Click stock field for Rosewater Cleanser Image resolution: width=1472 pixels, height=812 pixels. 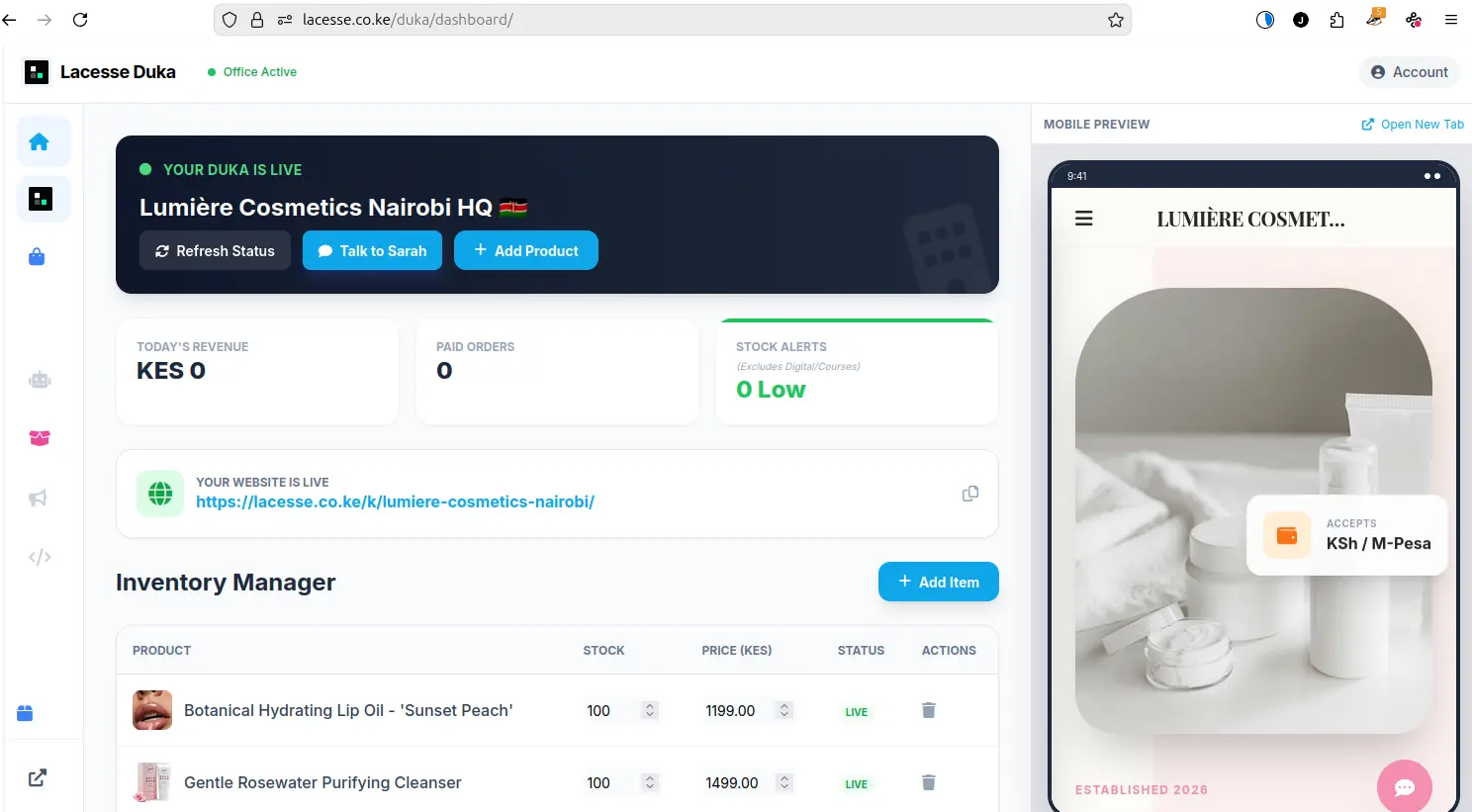click(x=621, y=782)
